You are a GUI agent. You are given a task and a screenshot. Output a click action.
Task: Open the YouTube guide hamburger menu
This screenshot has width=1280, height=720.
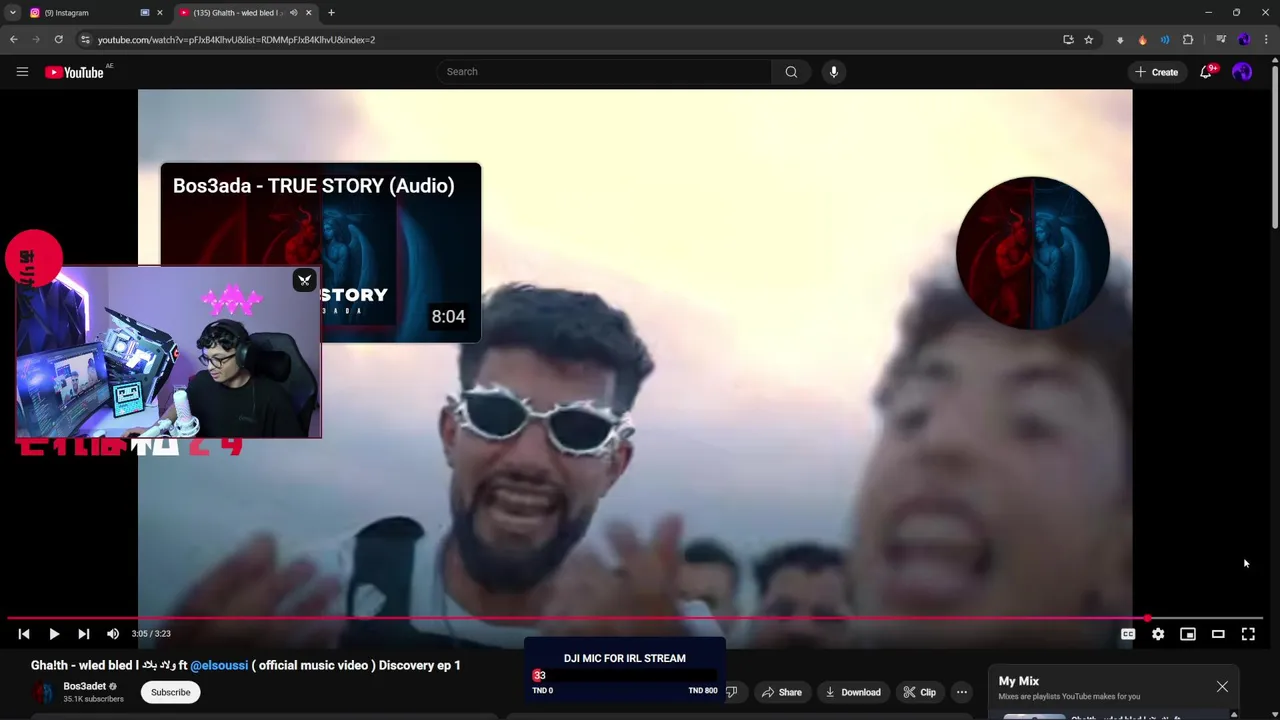(x=22, y=72)
